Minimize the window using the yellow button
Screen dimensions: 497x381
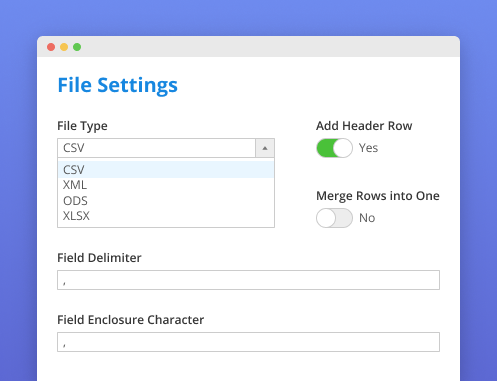[64, 47]
